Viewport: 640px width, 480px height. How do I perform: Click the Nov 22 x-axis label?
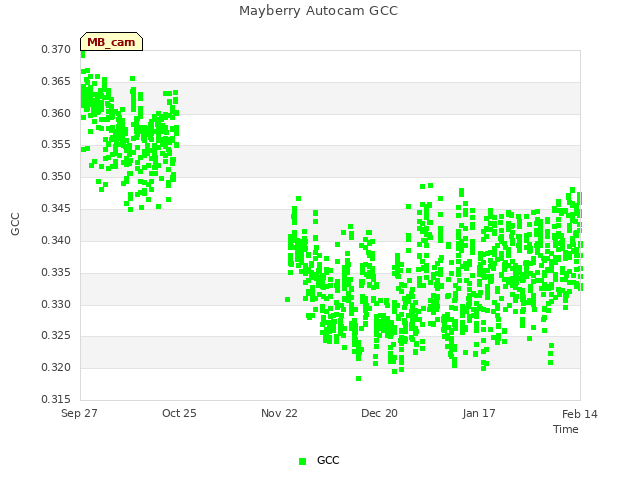(x=279, y=413)
